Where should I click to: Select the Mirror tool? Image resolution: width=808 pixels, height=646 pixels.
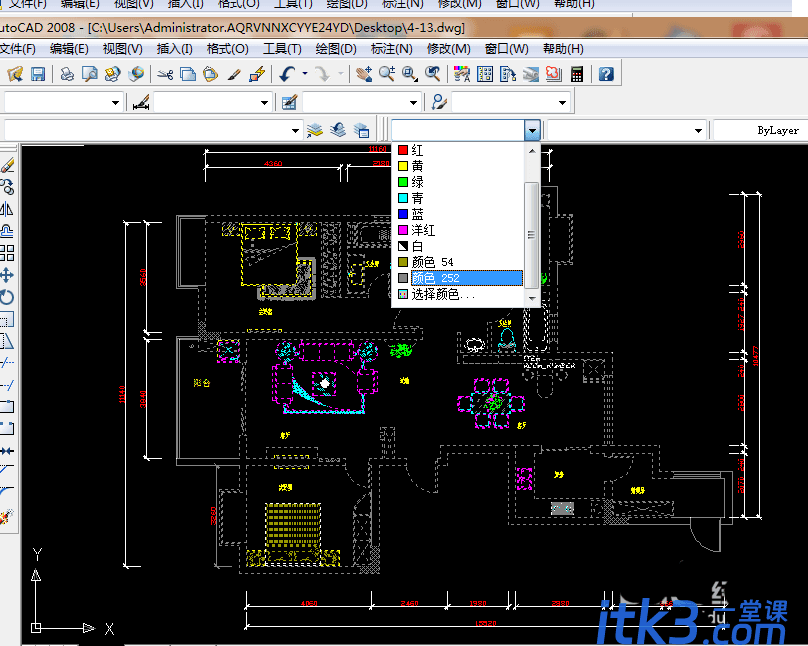click(x=7, y=209)
